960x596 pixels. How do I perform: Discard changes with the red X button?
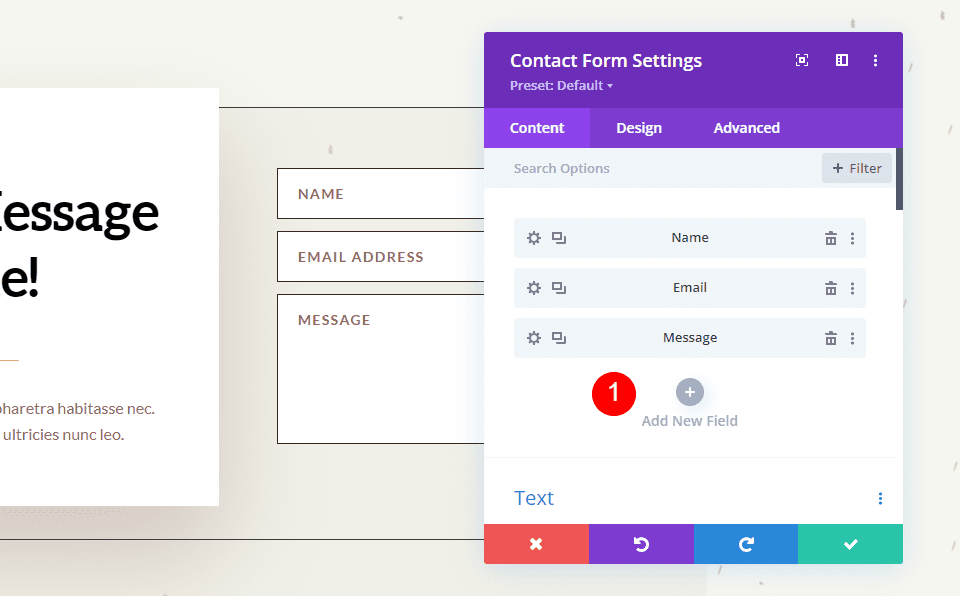(536, 544)
